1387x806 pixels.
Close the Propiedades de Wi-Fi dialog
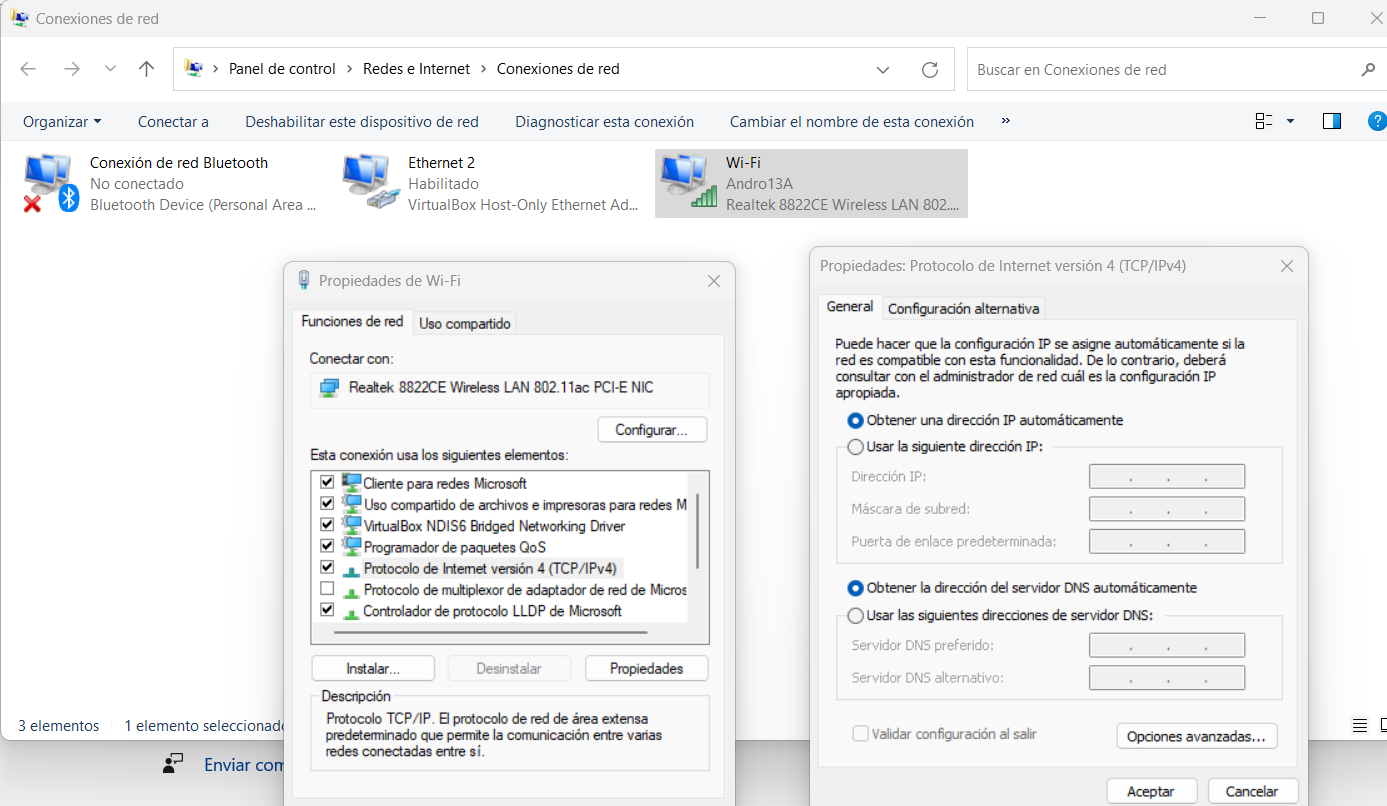click(x=714, y=282)
